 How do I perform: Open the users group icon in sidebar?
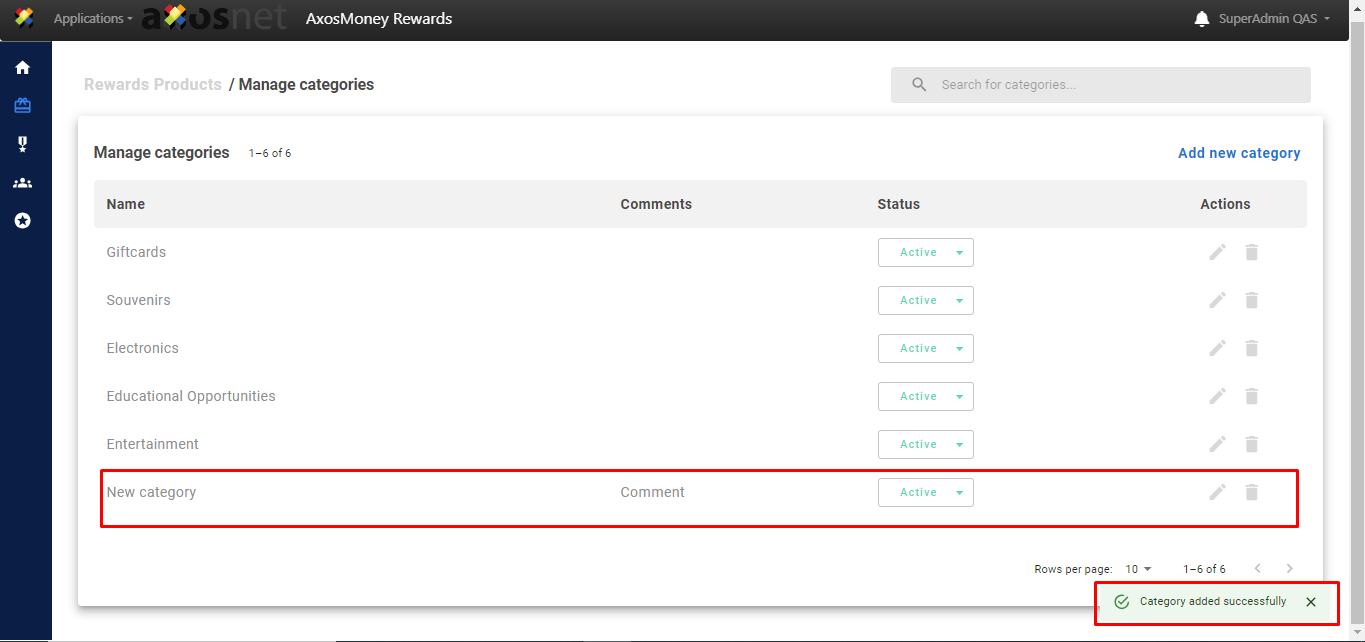22,183
